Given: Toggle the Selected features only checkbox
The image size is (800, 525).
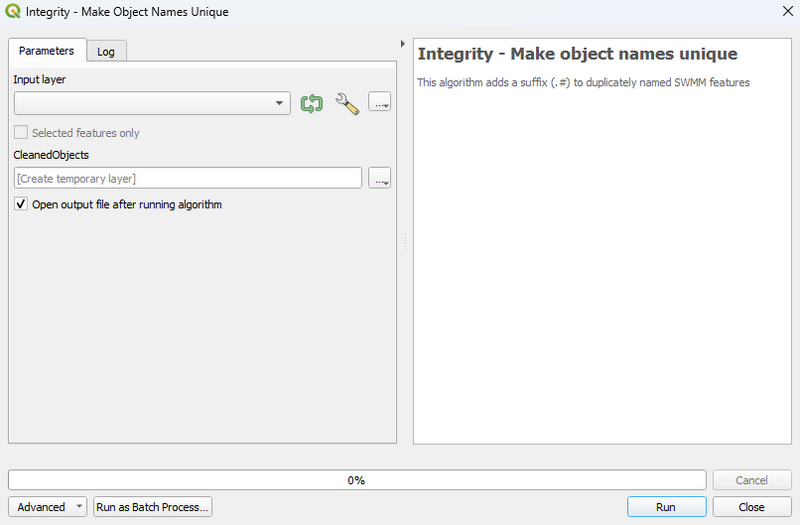Looking at the screenshot, I should coord(21,133).
